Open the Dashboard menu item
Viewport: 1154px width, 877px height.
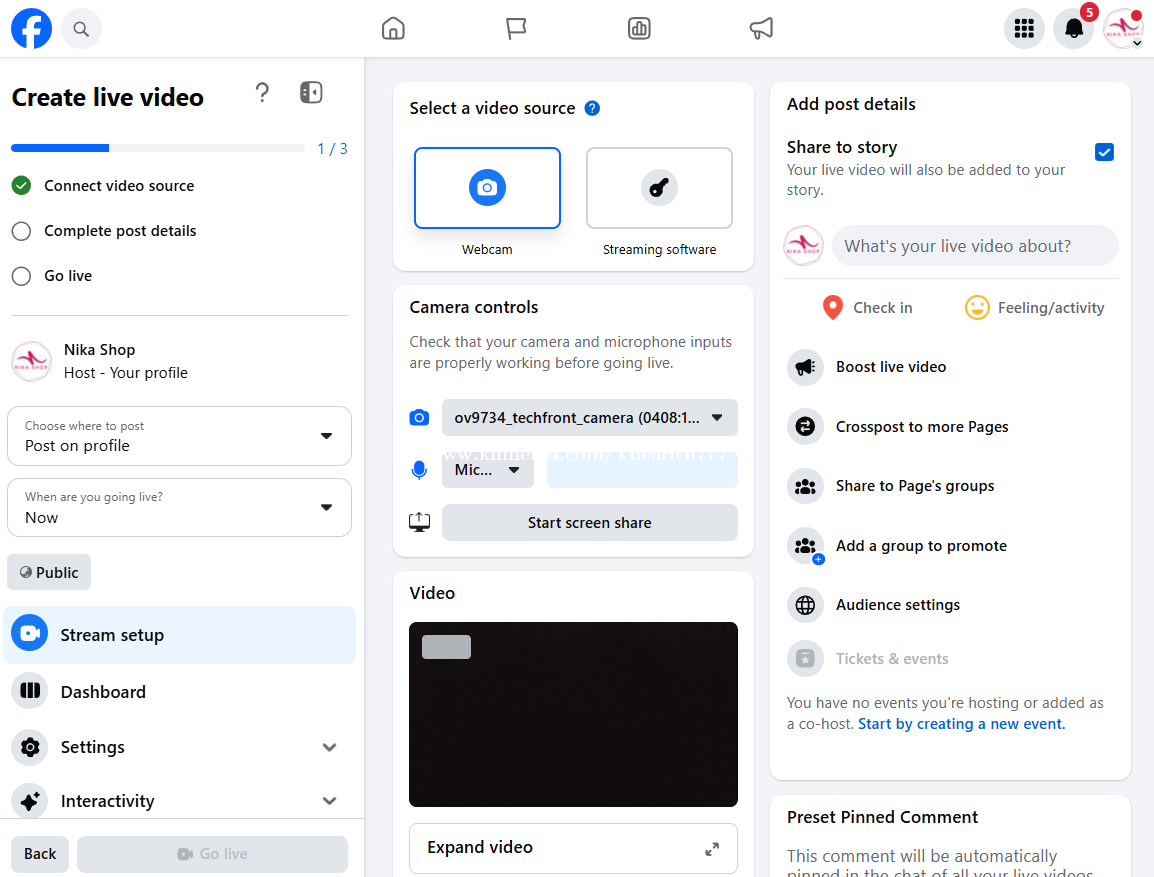coord(103,692)
